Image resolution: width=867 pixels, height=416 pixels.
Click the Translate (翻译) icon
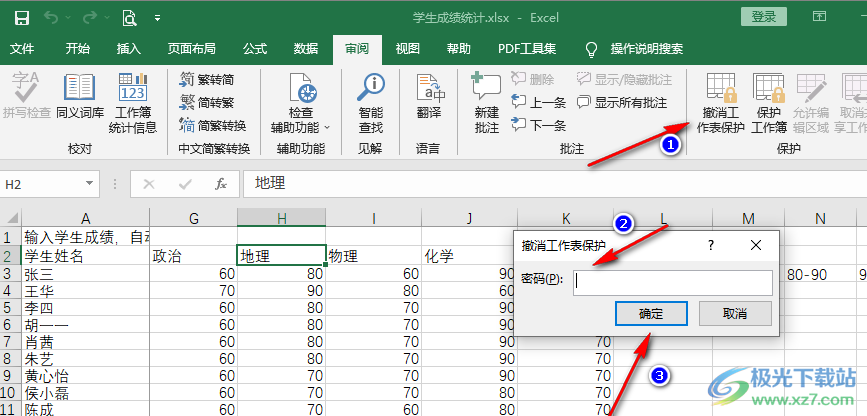click(429, 100)
